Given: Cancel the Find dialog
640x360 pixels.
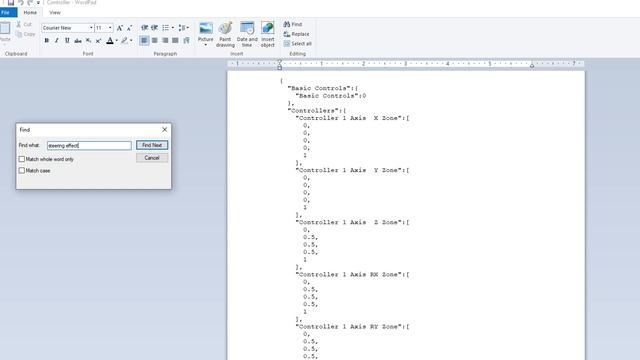Looking at the screenshot, I should coord(152,158).
